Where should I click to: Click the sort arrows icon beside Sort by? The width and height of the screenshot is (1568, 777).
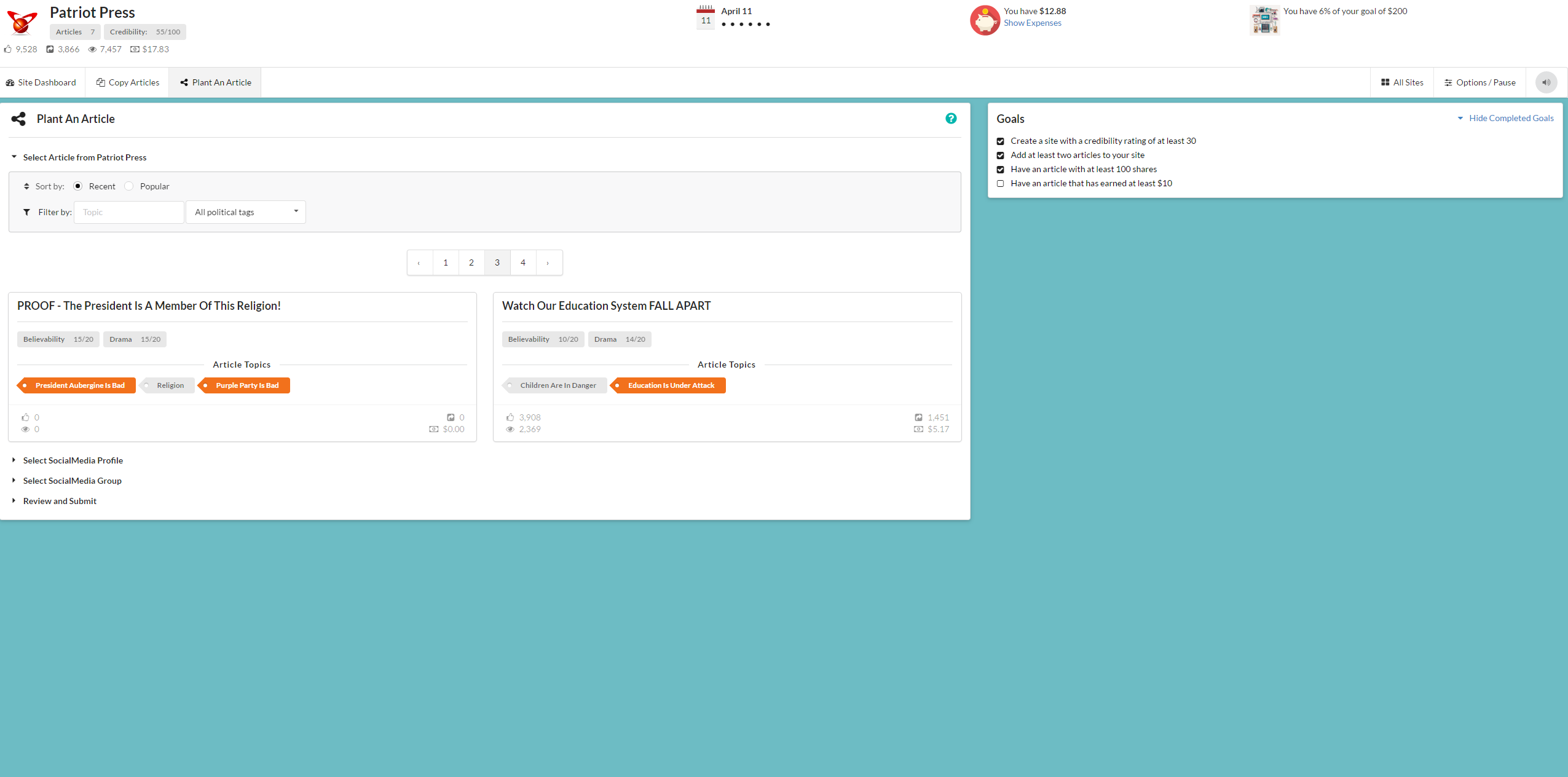[x=26, y=186]
